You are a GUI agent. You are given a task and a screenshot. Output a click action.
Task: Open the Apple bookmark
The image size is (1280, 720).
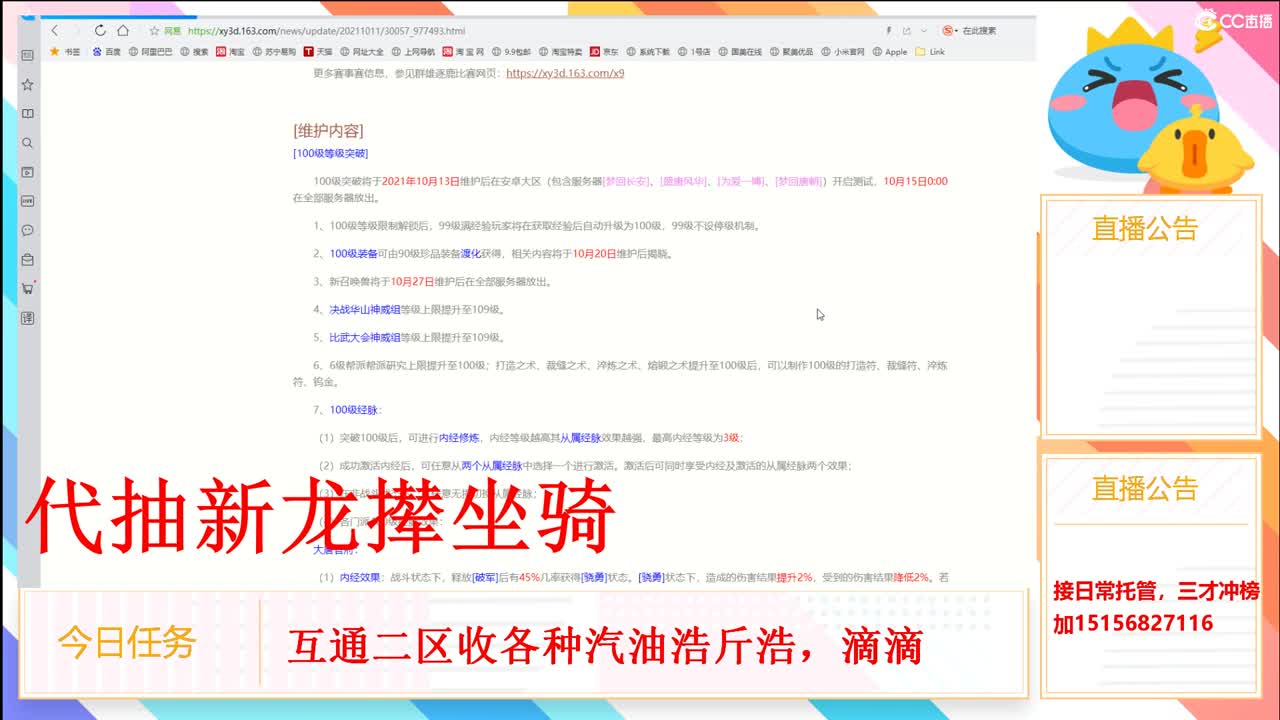891,52
